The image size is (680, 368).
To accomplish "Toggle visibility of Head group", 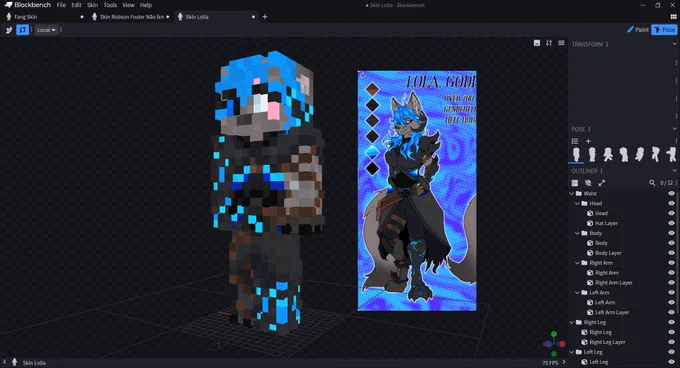I will click(671, 204).
